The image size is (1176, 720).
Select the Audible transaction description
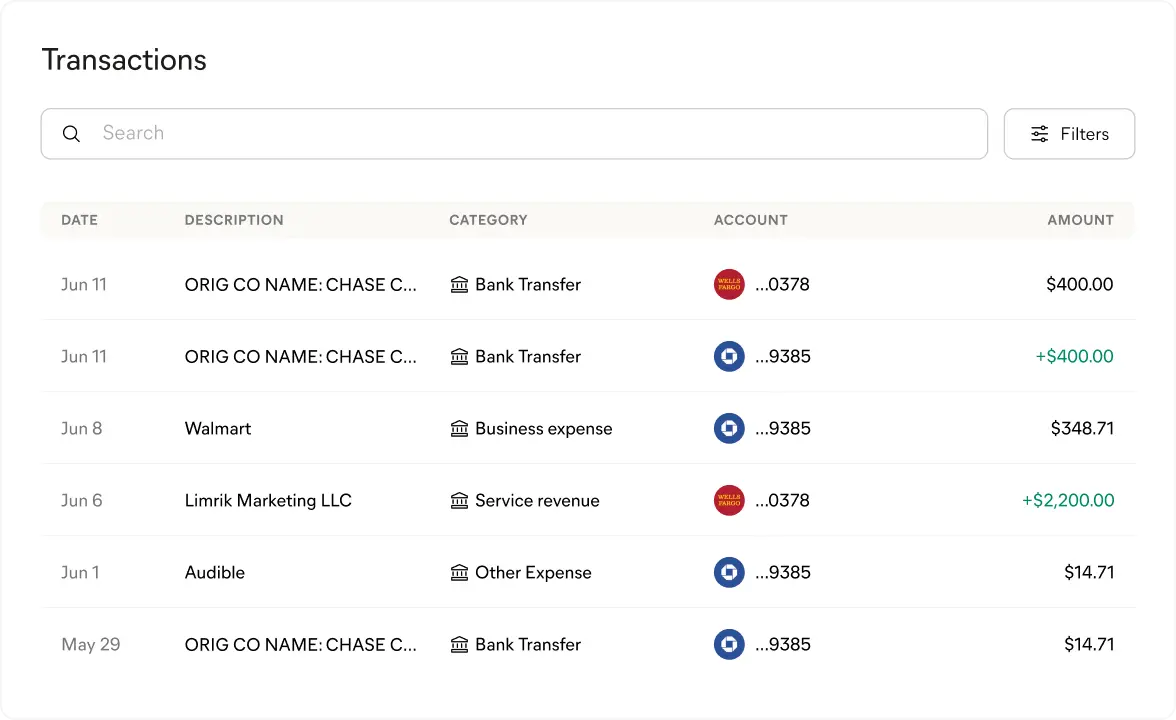pos(215,573)
